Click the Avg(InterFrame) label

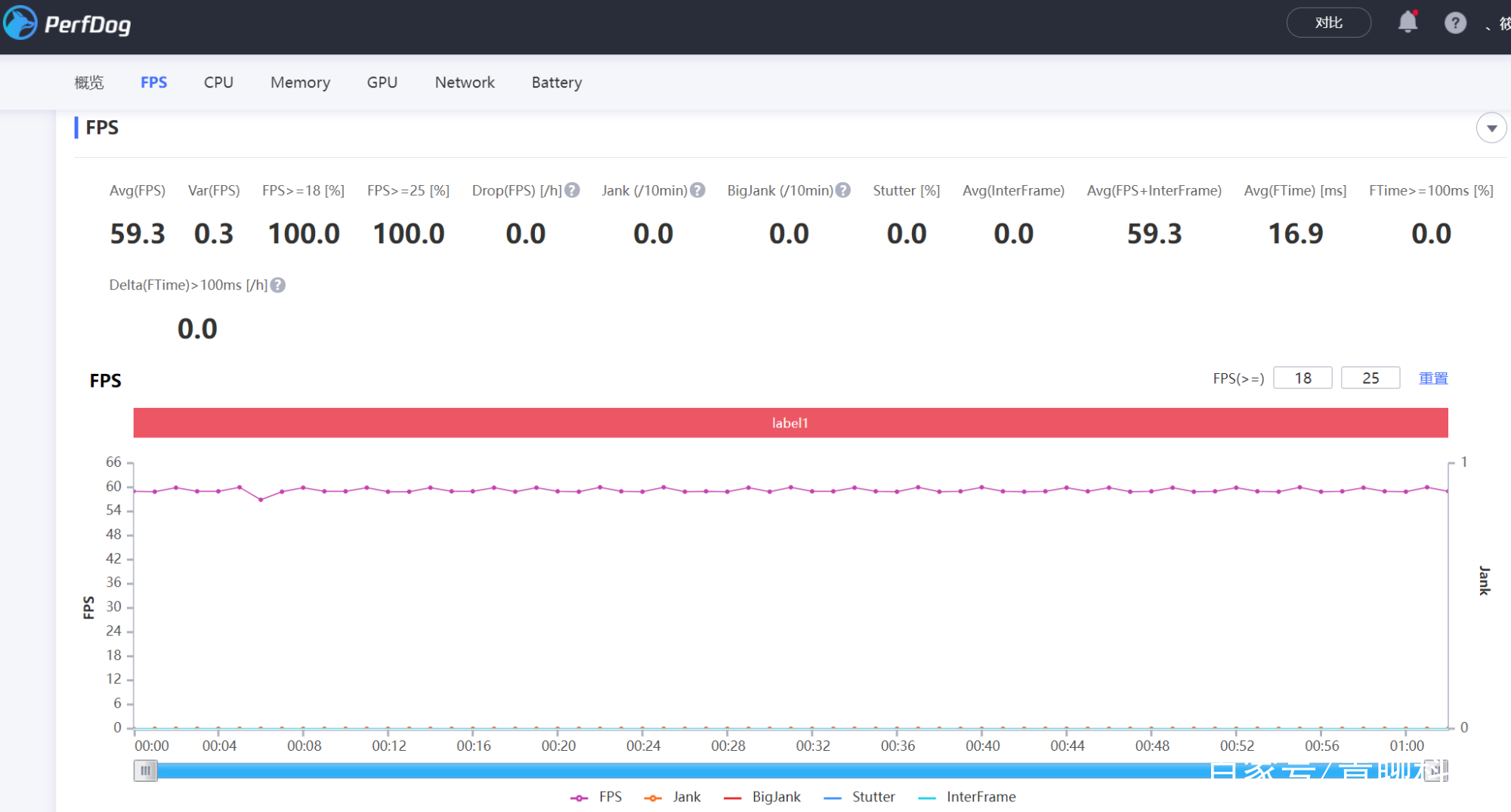point(1013,190)
